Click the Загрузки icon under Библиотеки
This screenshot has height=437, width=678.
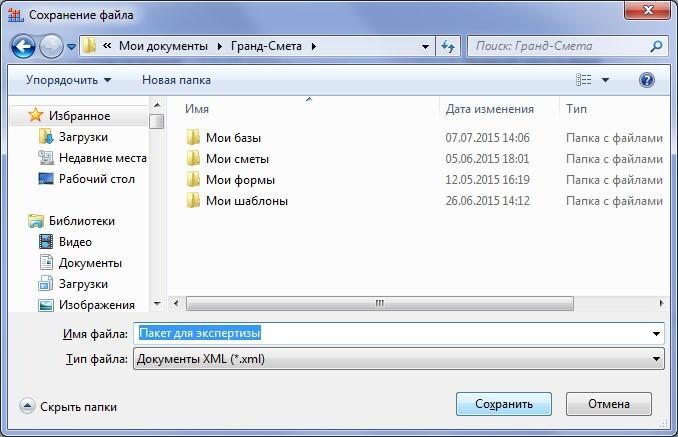point(46,284)
